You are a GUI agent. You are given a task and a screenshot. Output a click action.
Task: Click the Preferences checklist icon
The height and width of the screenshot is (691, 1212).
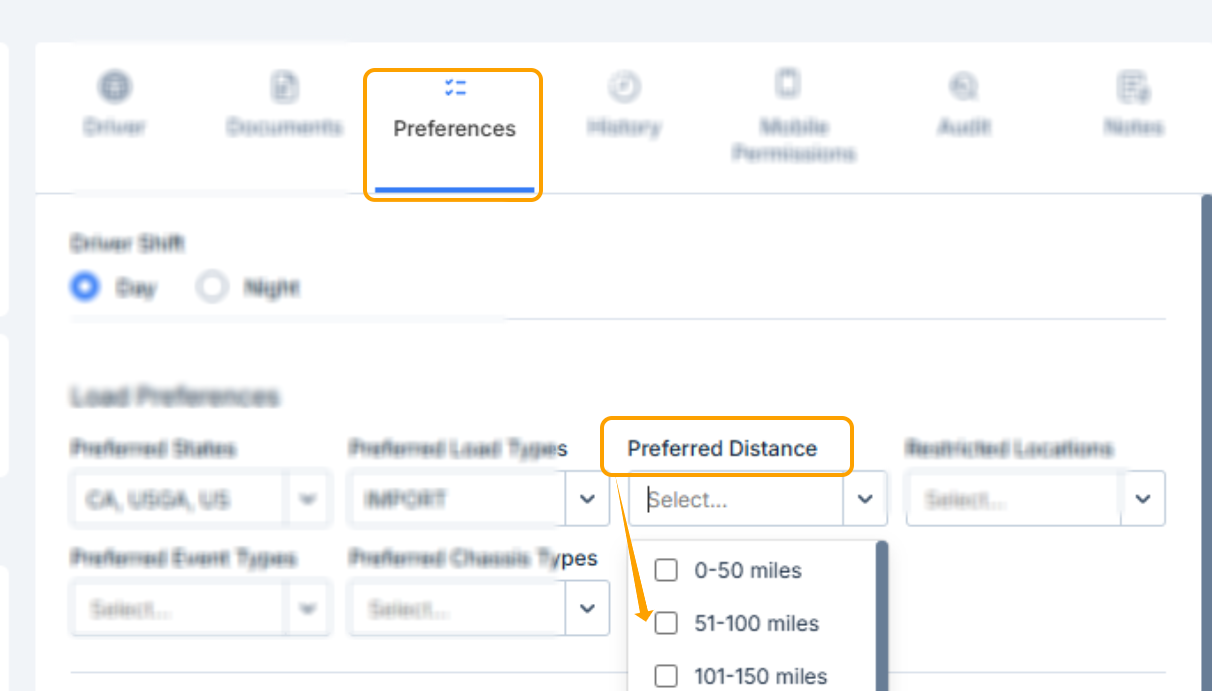[455, 88]
